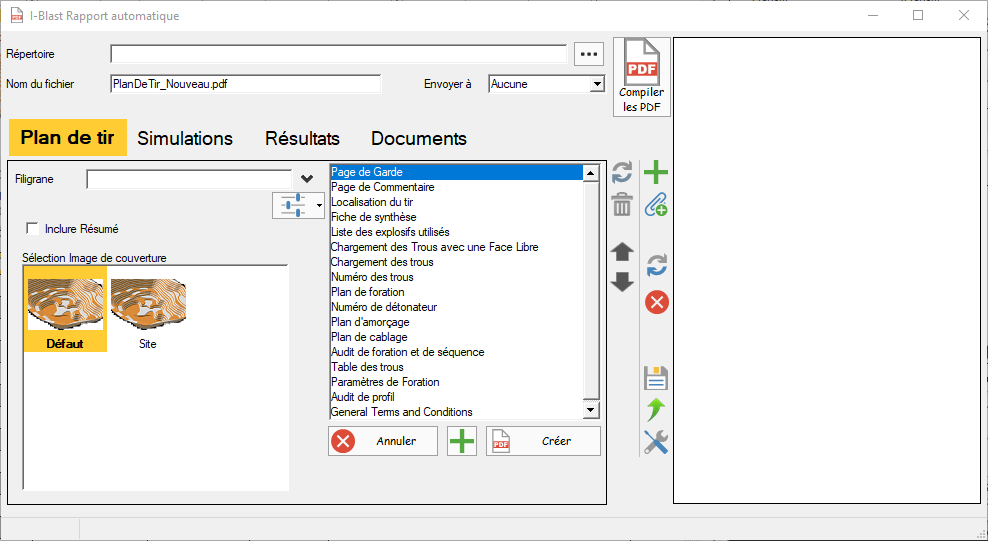The width and height of the screenshot is (988, 541).
Task: Open the slider options dropdown button
Action: pos(298,204)
